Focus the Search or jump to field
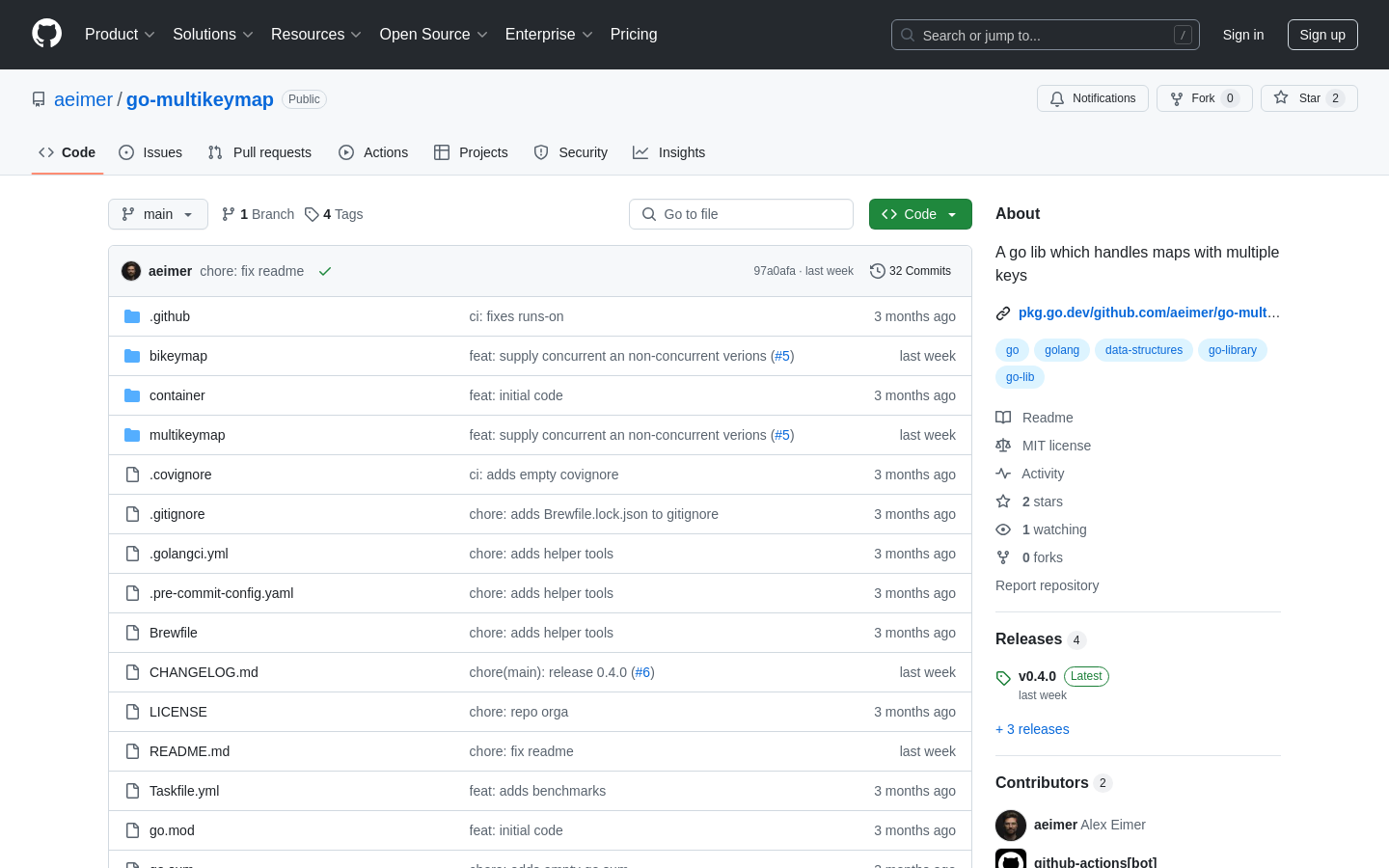Screen dimensions: 1389x868 1046,35
